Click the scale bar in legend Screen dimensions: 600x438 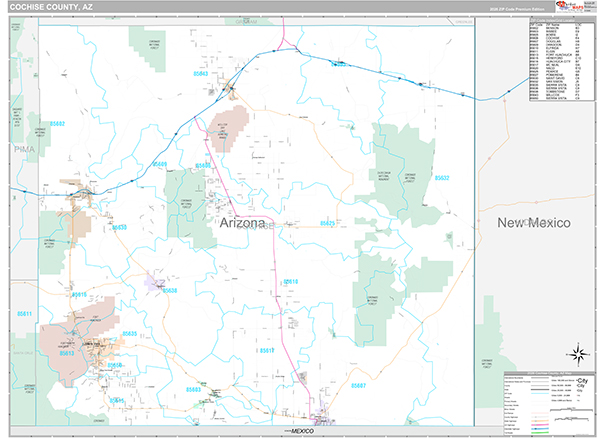(x=572, y=412)
